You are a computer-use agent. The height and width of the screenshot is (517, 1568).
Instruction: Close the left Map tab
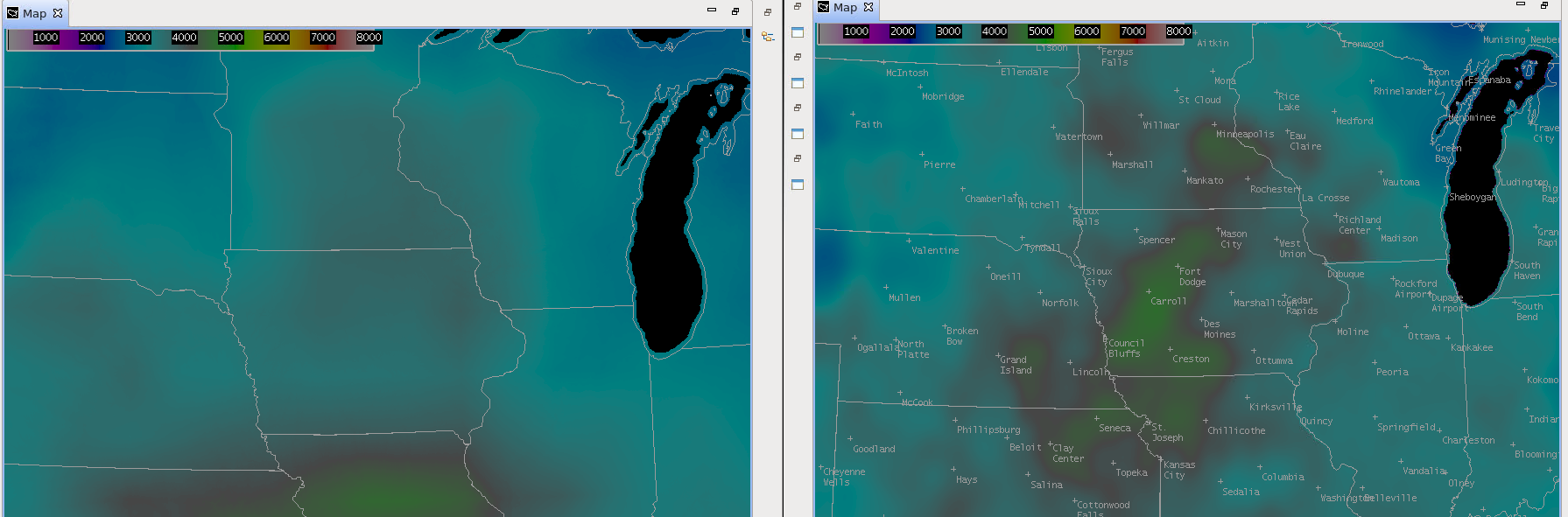[x=58, y=13]
